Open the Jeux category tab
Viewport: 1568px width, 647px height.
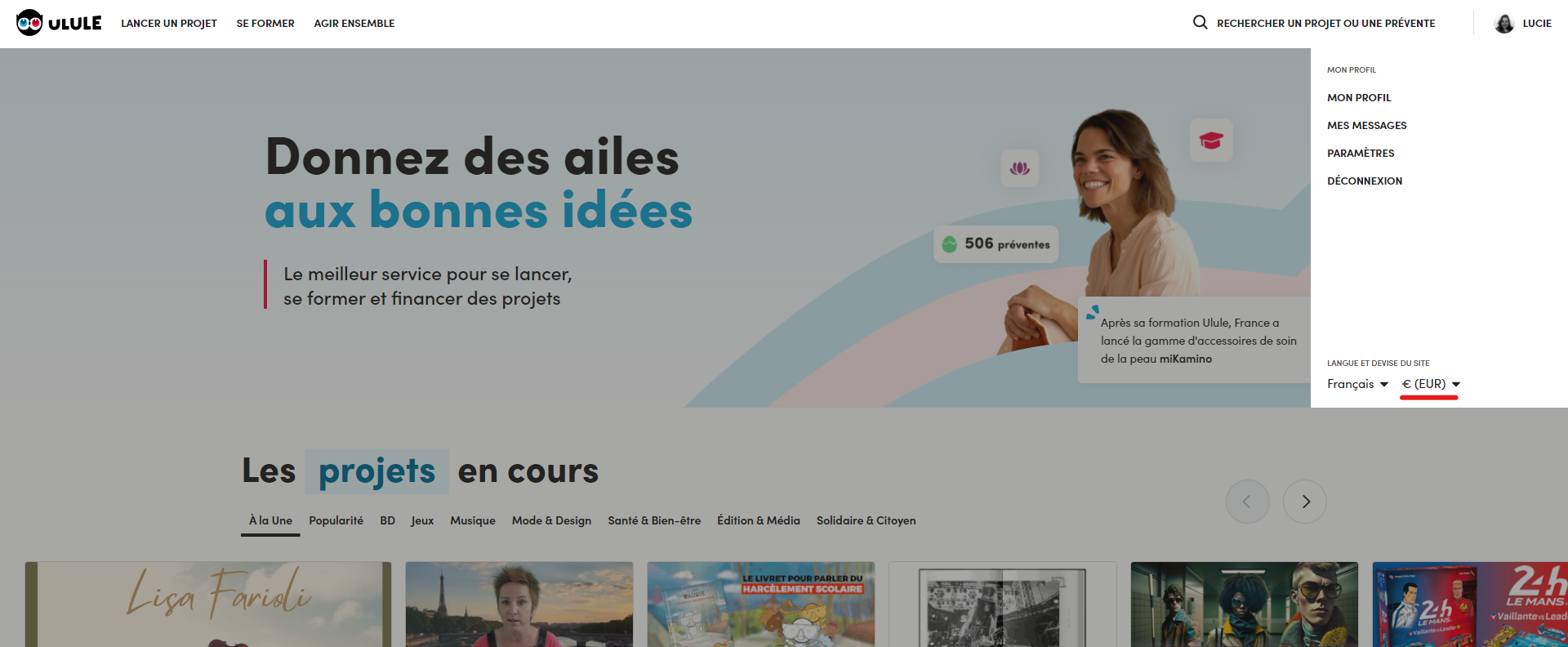pos(422,520)
